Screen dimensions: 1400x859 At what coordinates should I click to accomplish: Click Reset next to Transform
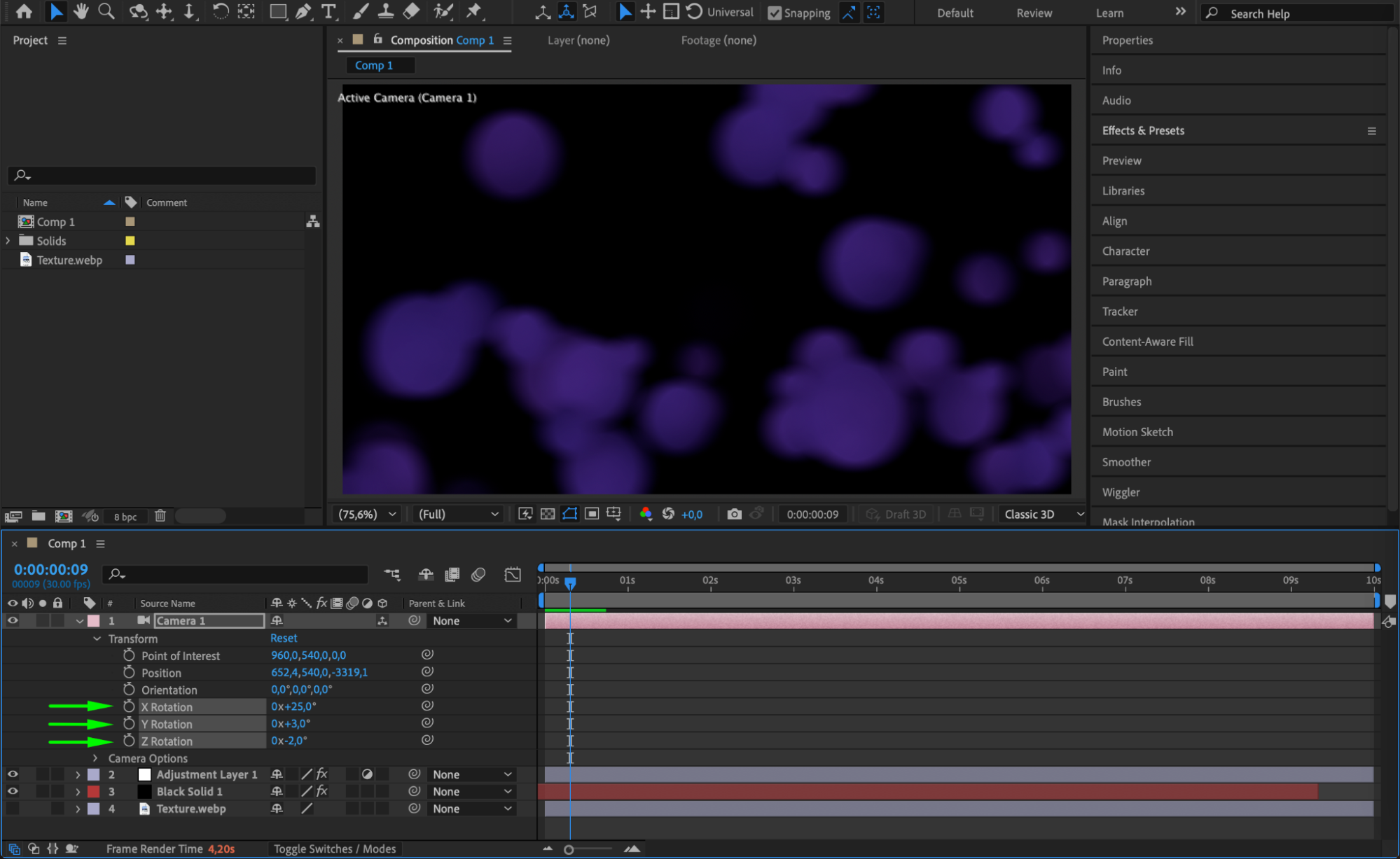(x=284, y=638)
